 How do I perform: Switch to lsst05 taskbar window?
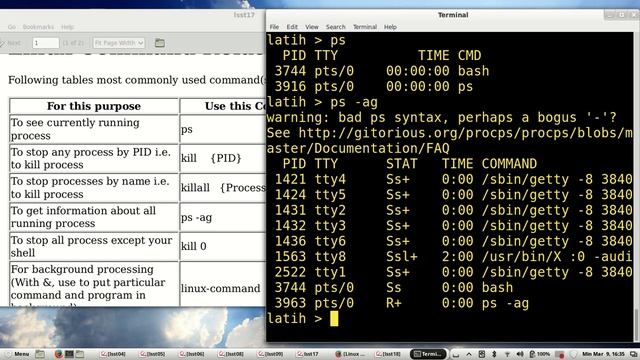click(152, 354)
